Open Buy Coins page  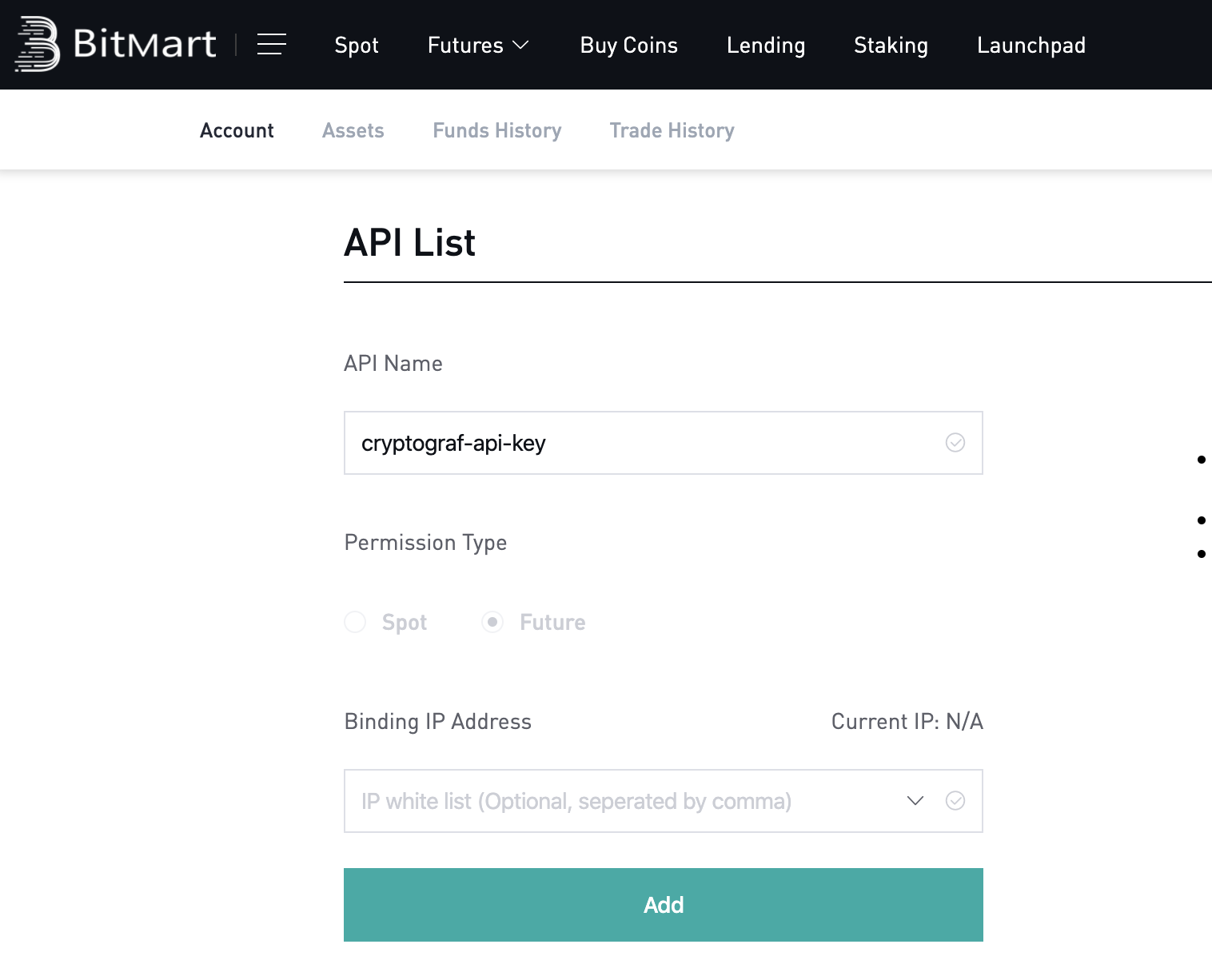point(629,46)
